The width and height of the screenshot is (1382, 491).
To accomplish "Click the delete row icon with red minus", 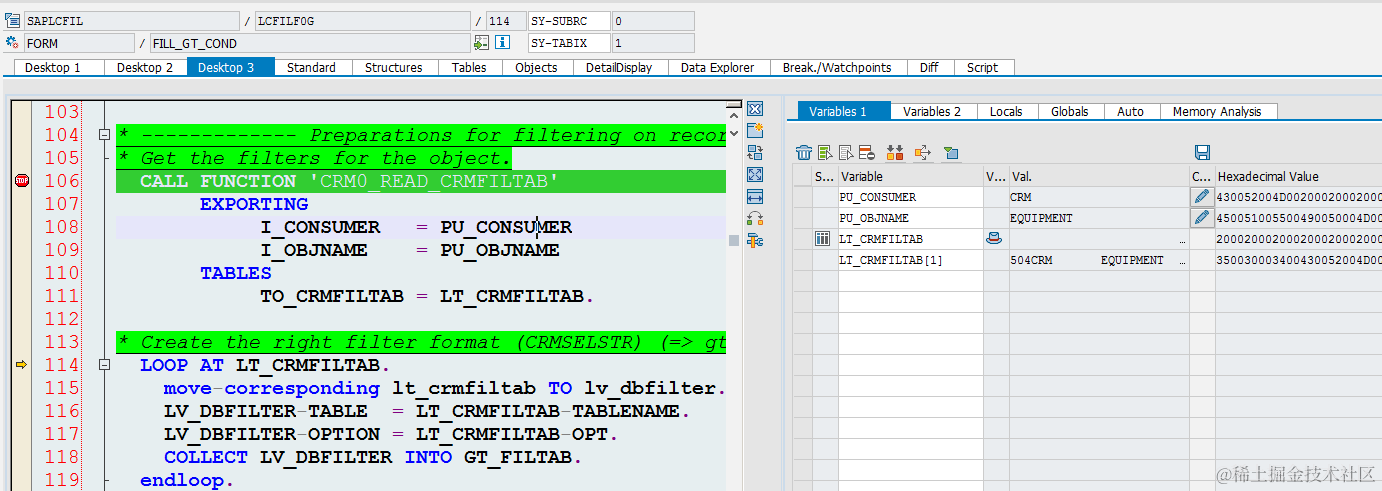I will pyautogui.click(x=866, y=153).
